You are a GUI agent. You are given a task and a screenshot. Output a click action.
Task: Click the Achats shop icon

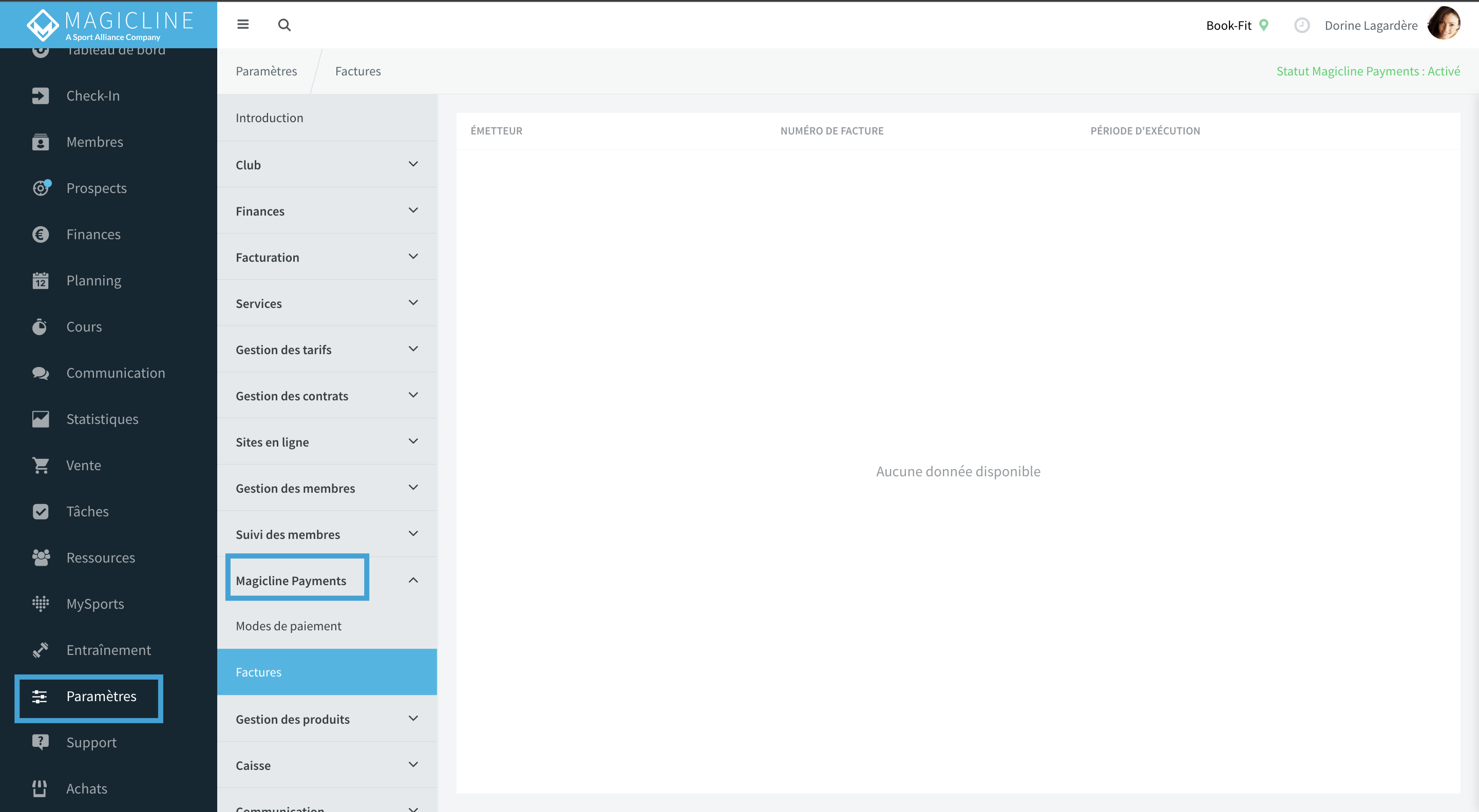[40, 788]
